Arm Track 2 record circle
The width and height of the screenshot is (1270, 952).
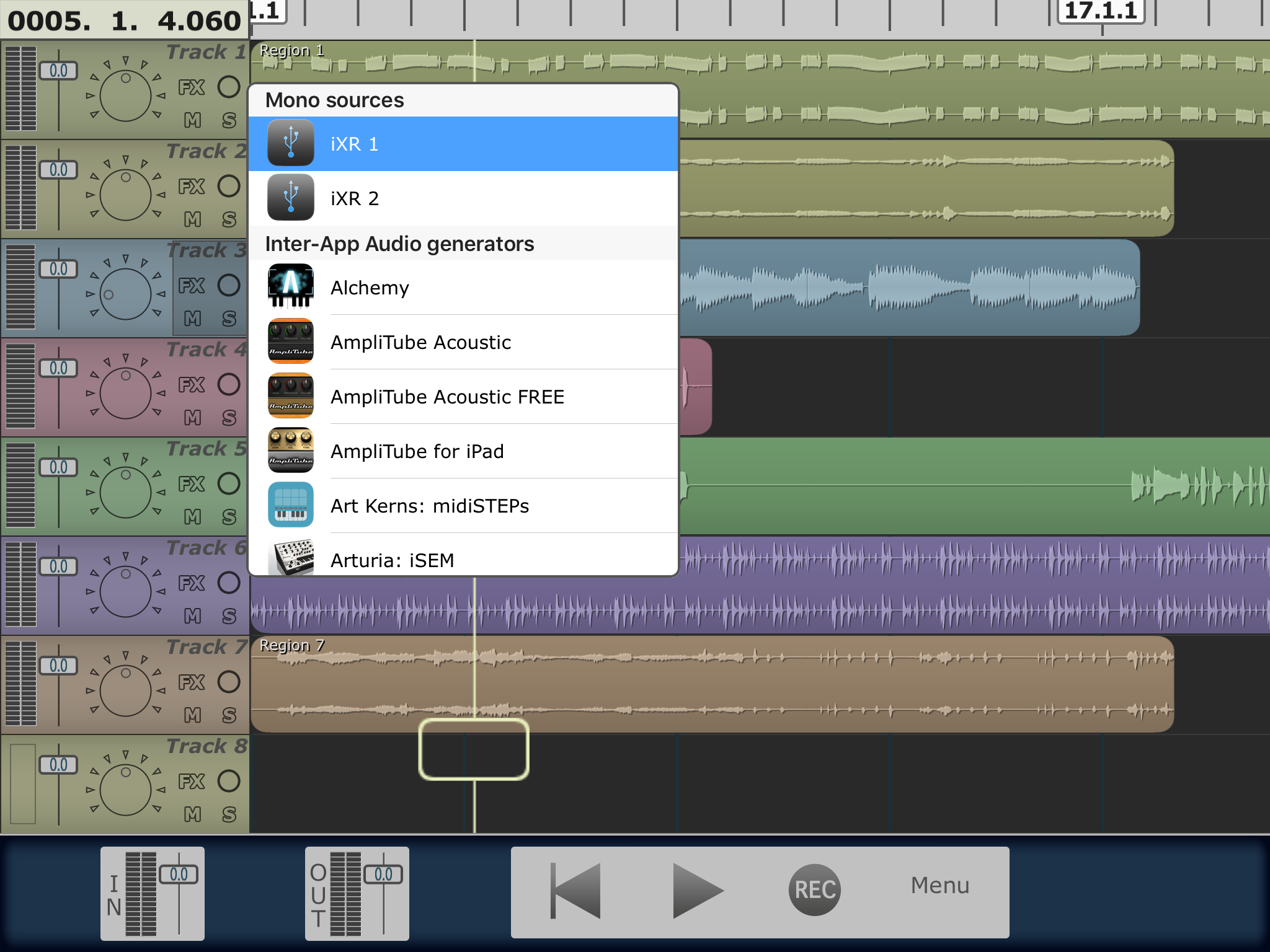tap(229, 186)
